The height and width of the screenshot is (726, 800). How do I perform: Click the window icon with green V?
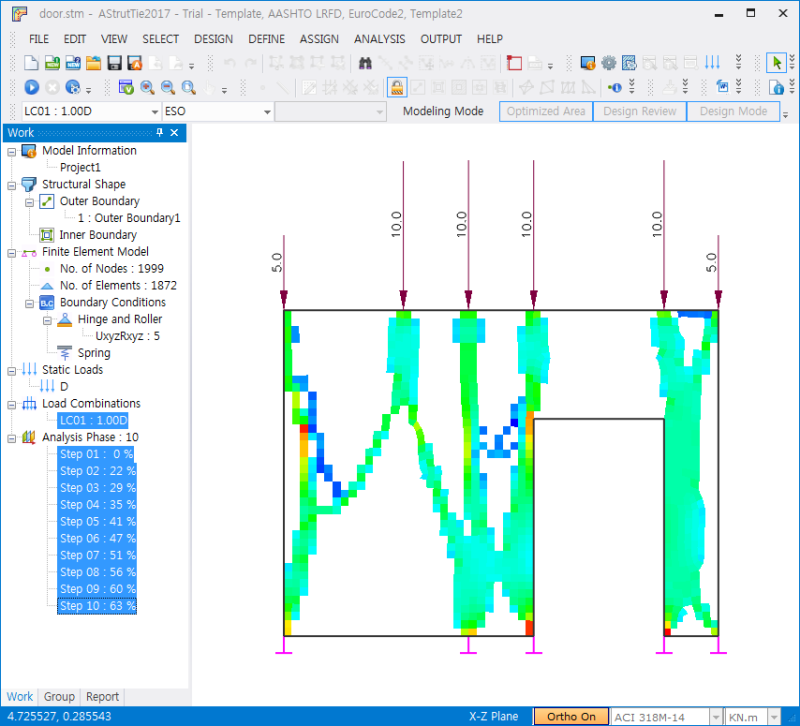click(126, 87)
